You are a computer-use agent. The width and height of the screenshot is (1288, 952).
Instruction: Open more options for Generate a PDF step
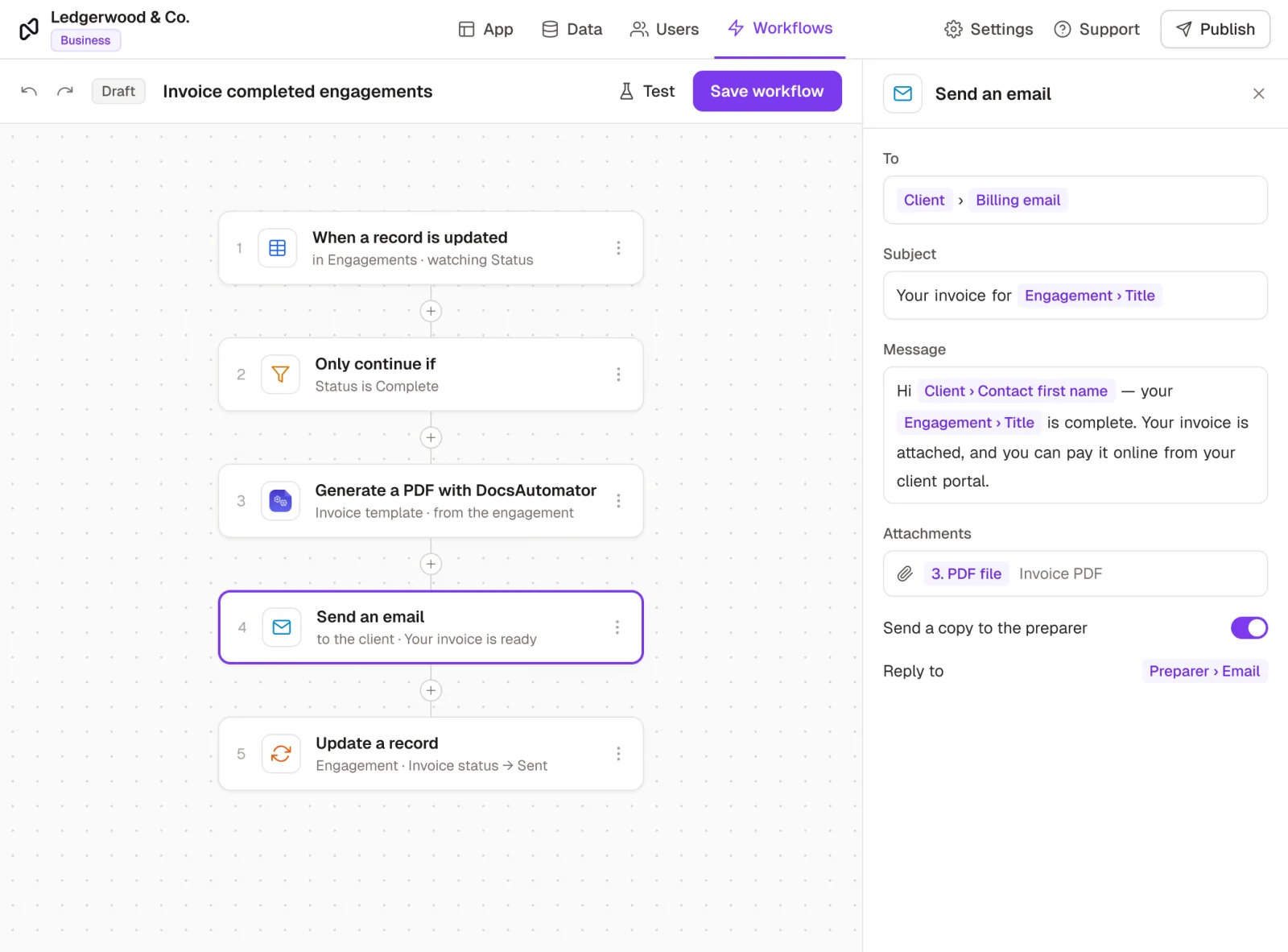pyautogui.click(x=618, y=501)
